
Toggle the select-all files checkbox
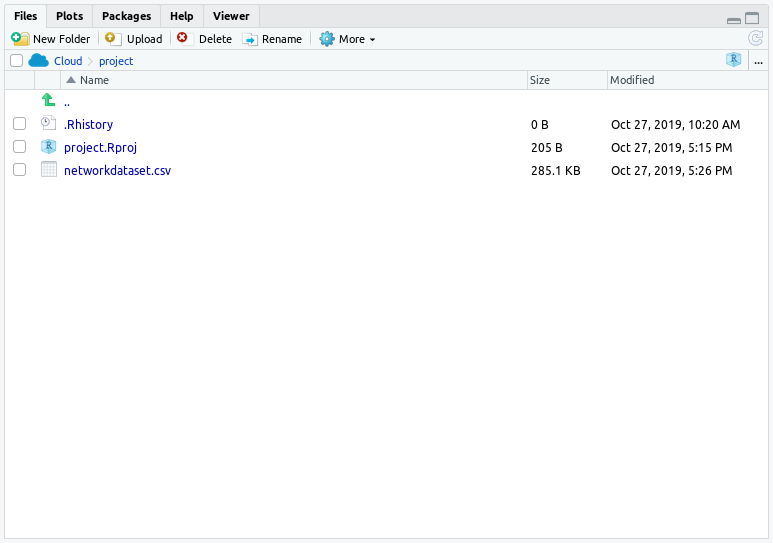pos(16,61)
